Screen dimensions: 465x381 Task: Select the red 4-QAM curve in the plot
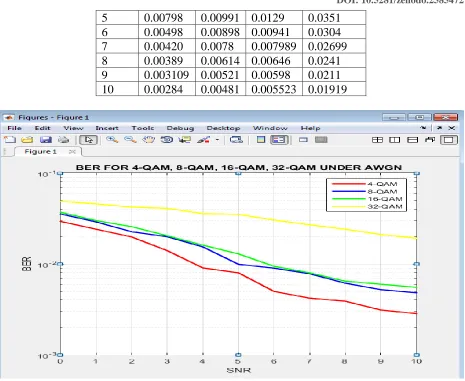[x=239, y=273]
